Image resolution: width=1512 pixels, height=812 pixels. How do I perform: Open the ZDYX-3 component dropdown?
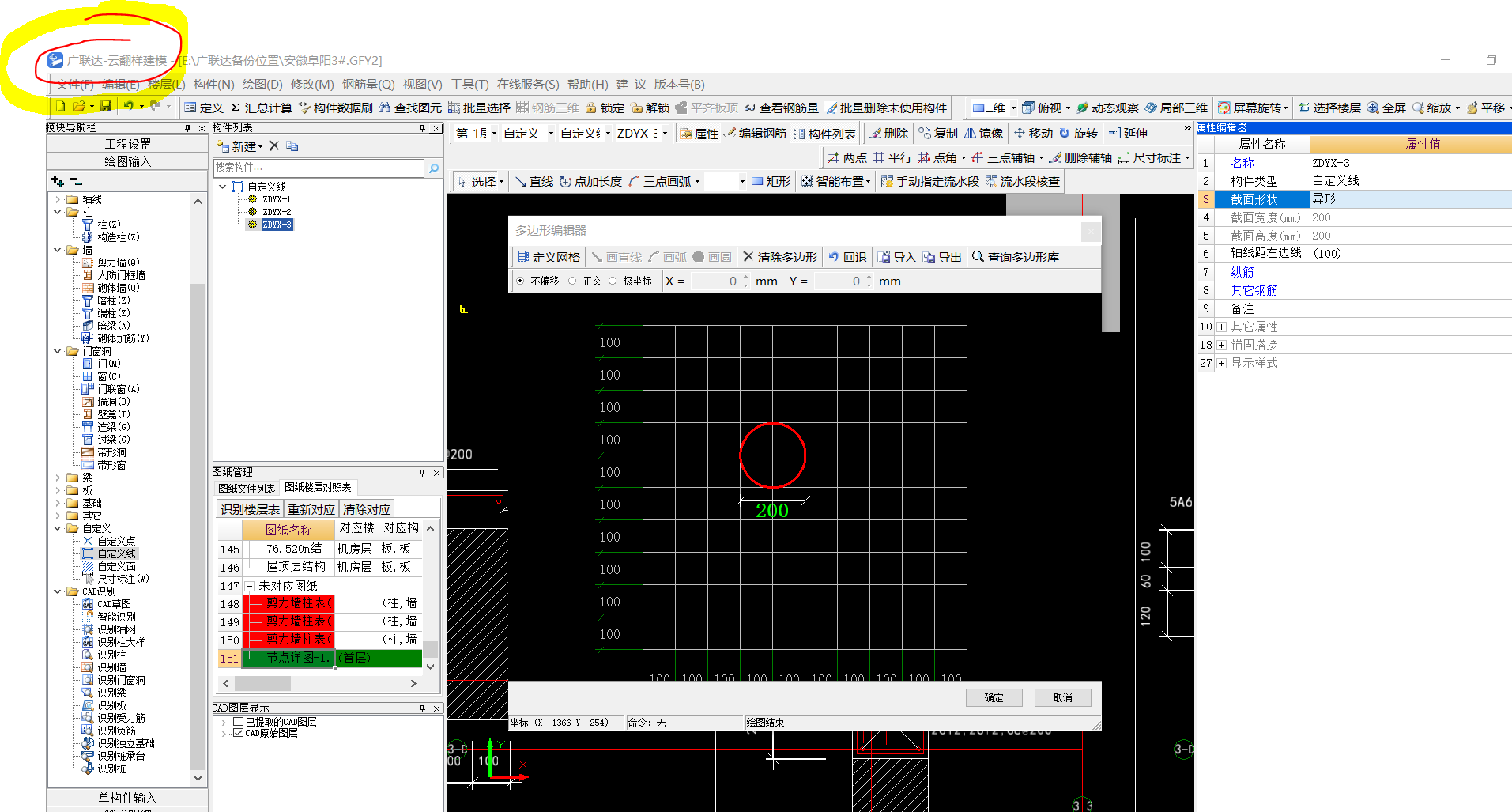(x=665, y=133)
